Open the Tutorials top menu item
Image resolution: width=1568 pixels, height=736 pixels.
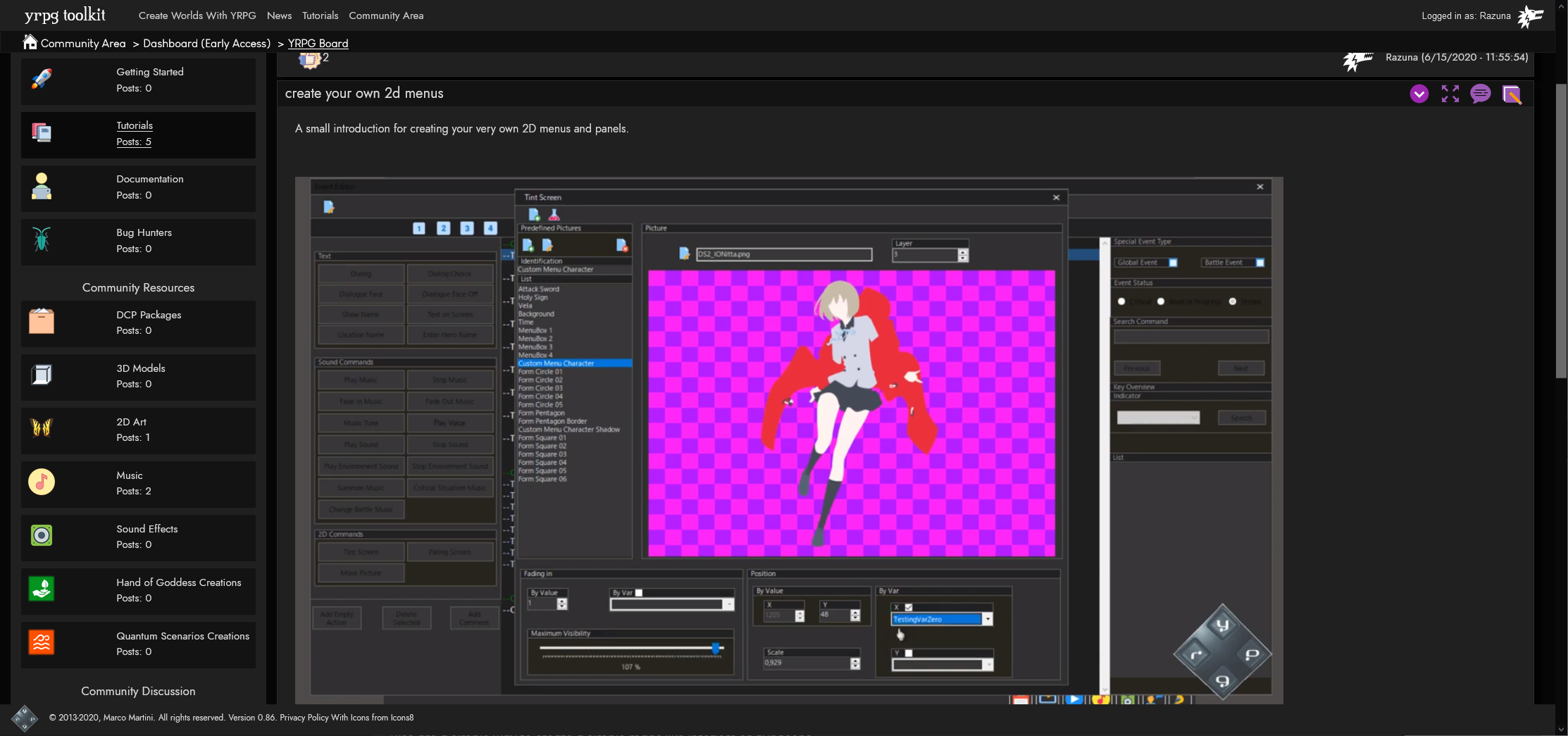320,15
